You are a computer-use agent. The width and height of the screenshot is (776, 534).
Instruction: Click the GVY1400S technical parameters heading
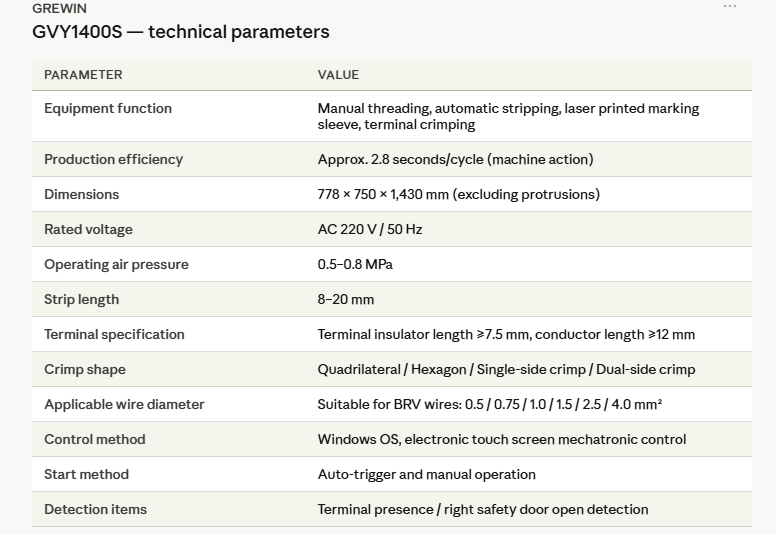tap(181, 32)
